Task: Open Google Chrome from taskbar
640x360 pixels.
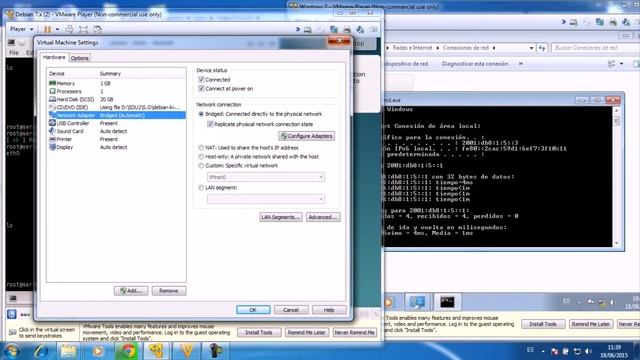Action: coord(128,351)
